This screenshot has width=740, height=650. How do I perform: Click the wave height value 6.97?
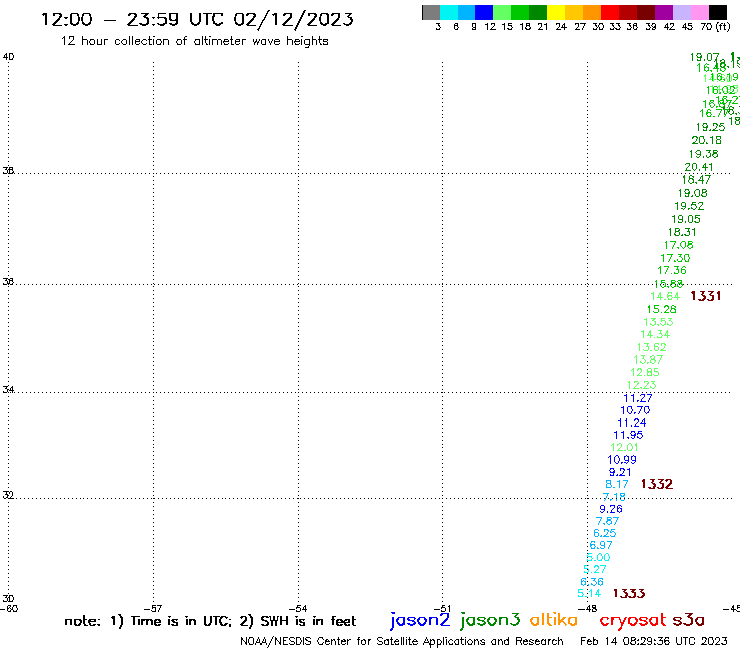(x=601, y=545)
